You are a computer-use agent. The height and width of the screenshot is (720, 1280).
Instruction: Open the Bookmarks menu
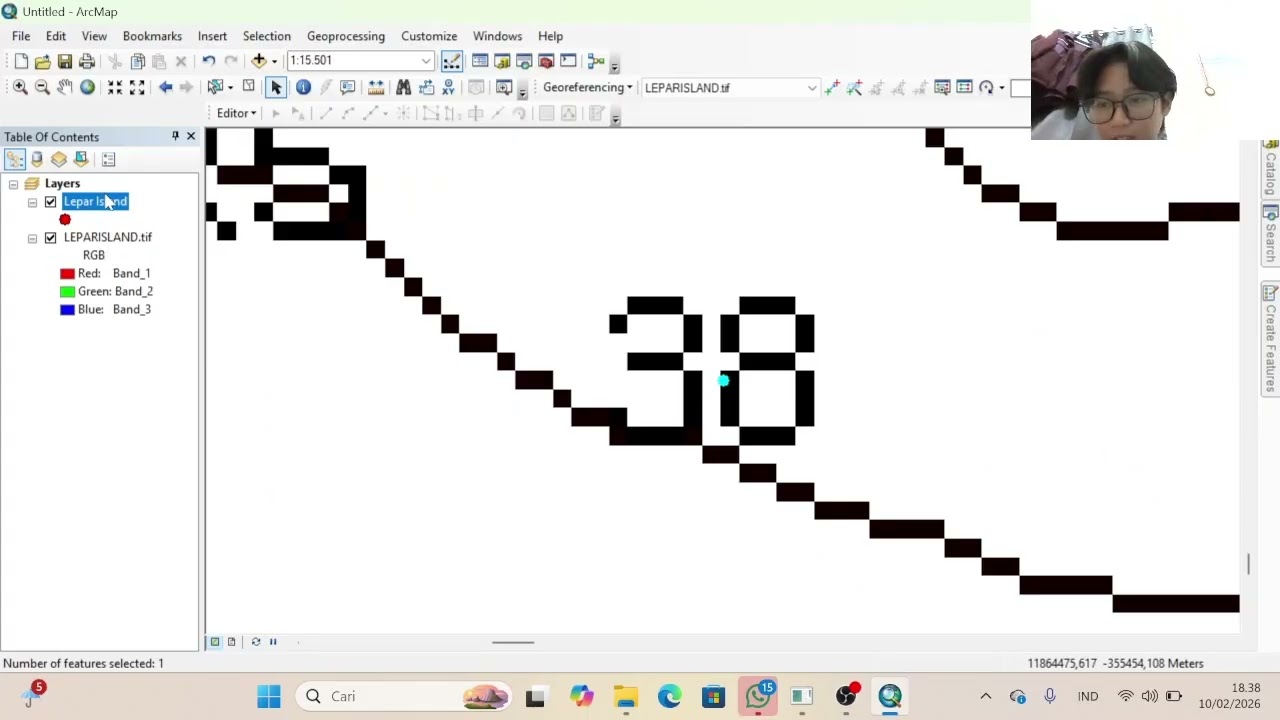click(152, 36)
